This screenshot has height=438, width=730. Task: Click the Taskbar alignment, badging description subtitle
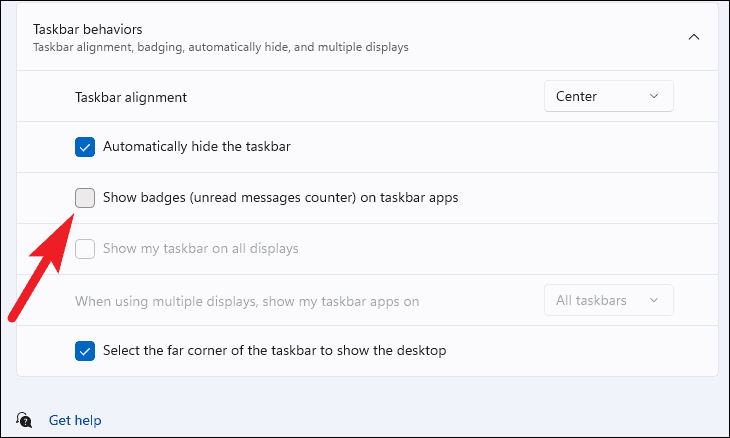tap(221, 47)
